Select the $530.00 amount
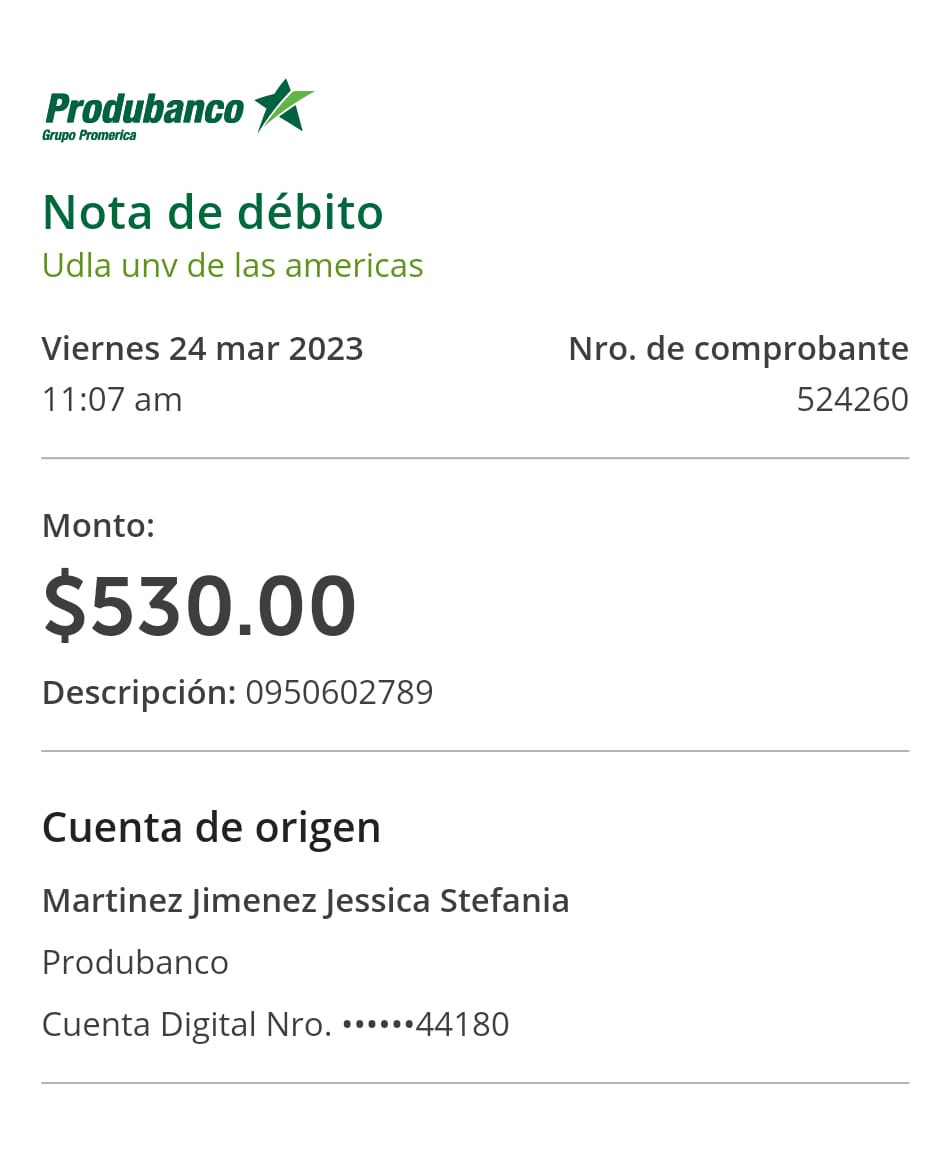 pyautogui.click(x=199, y=606)
